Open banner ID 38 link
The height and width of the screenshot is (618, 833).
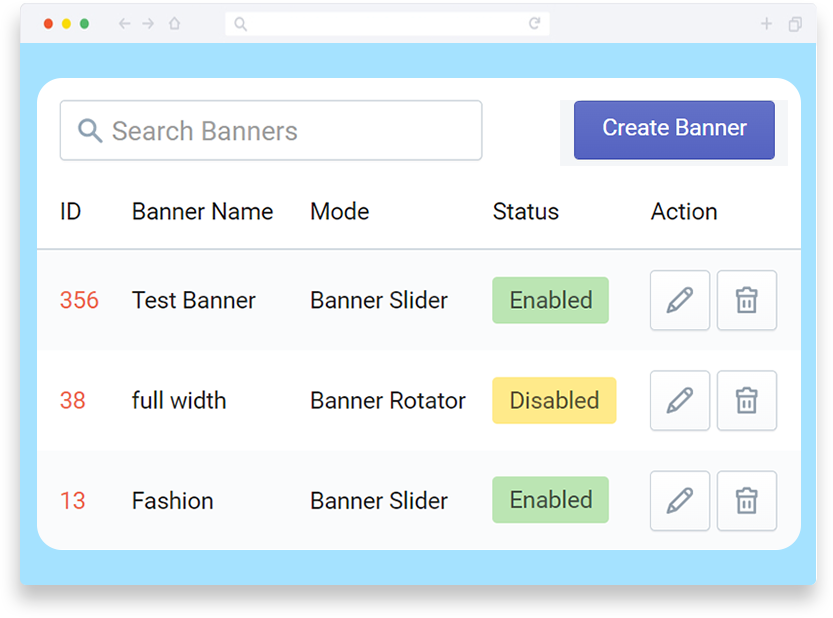[72, 401]
